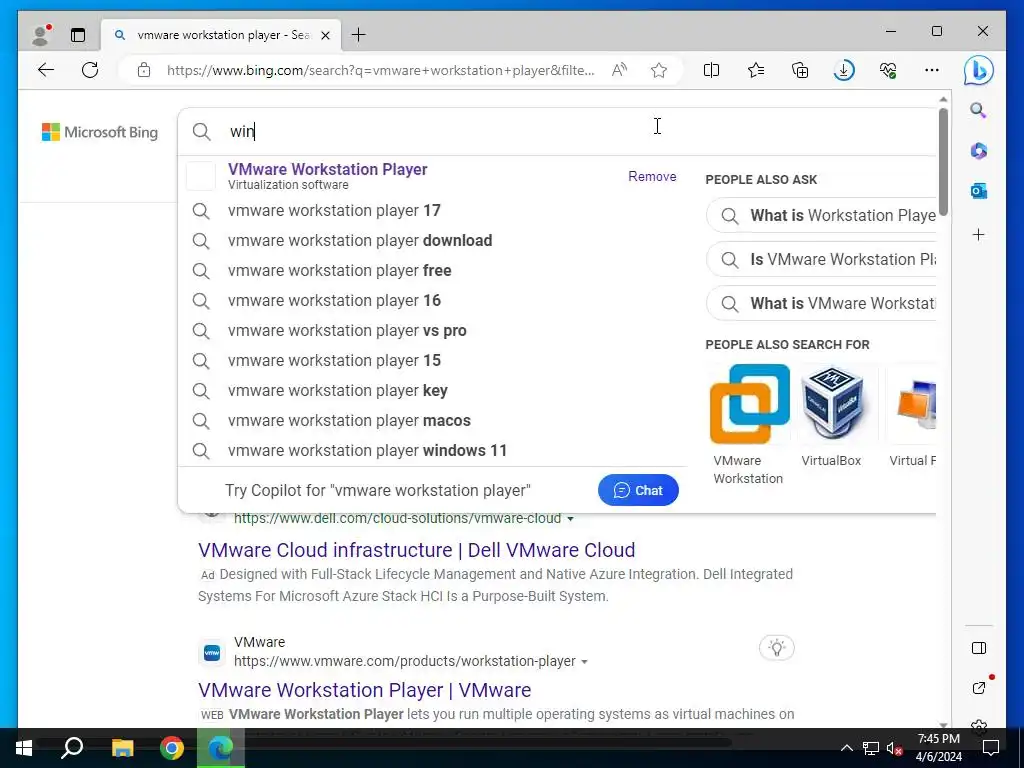Open the Downloads icon

pyautogui.click(x=844, y=70)
